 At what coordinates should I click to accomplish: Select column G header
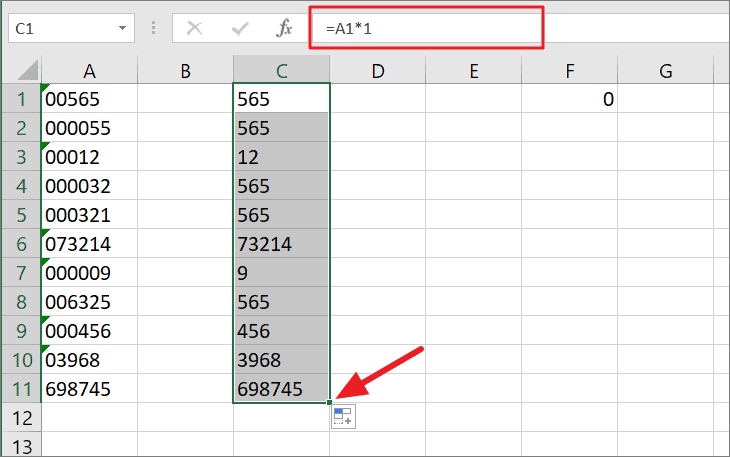click(666, 71)
